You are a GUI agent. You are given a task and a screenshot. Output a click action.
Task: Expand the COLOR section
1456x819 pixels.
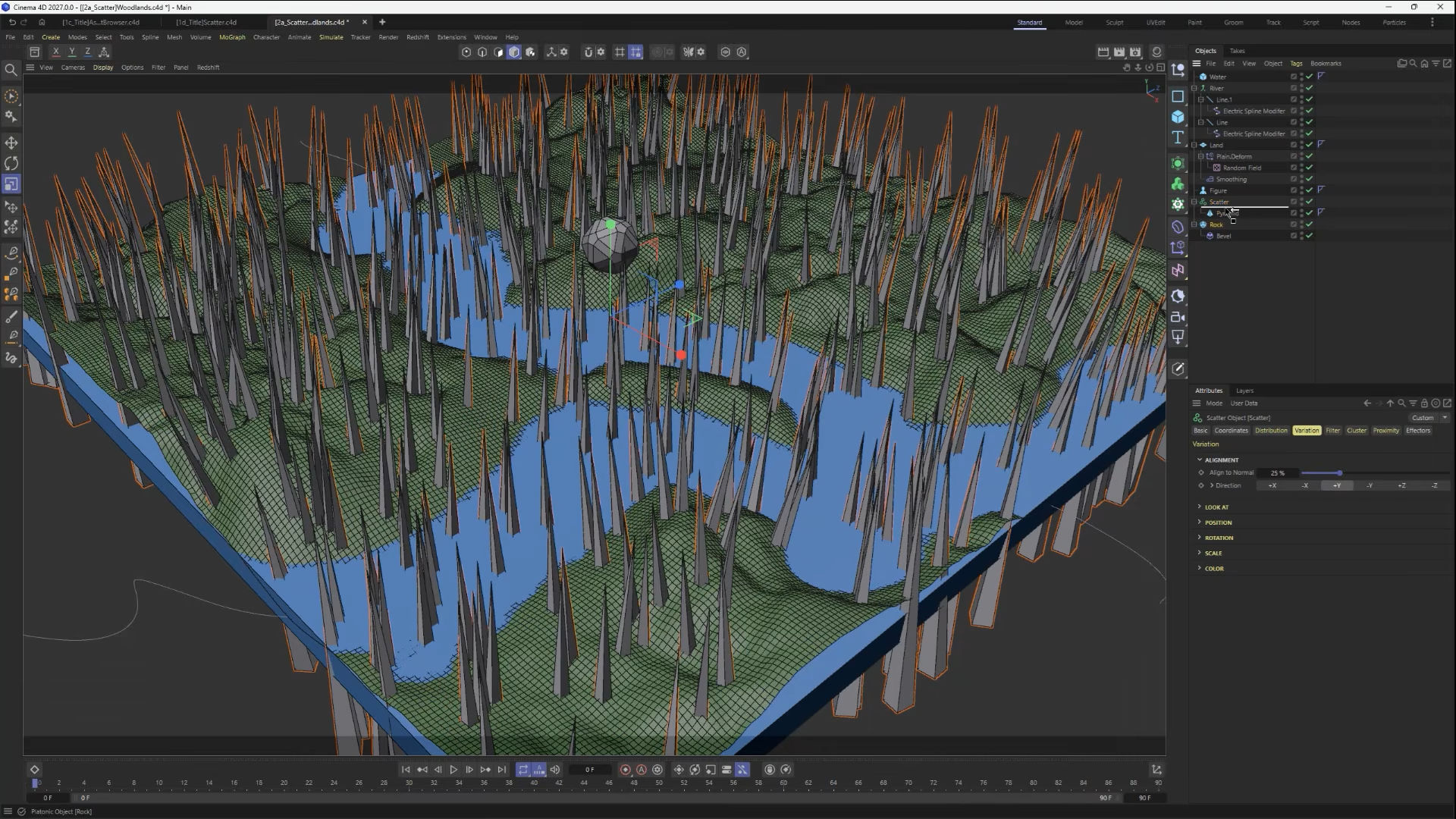coord(1199,568)
